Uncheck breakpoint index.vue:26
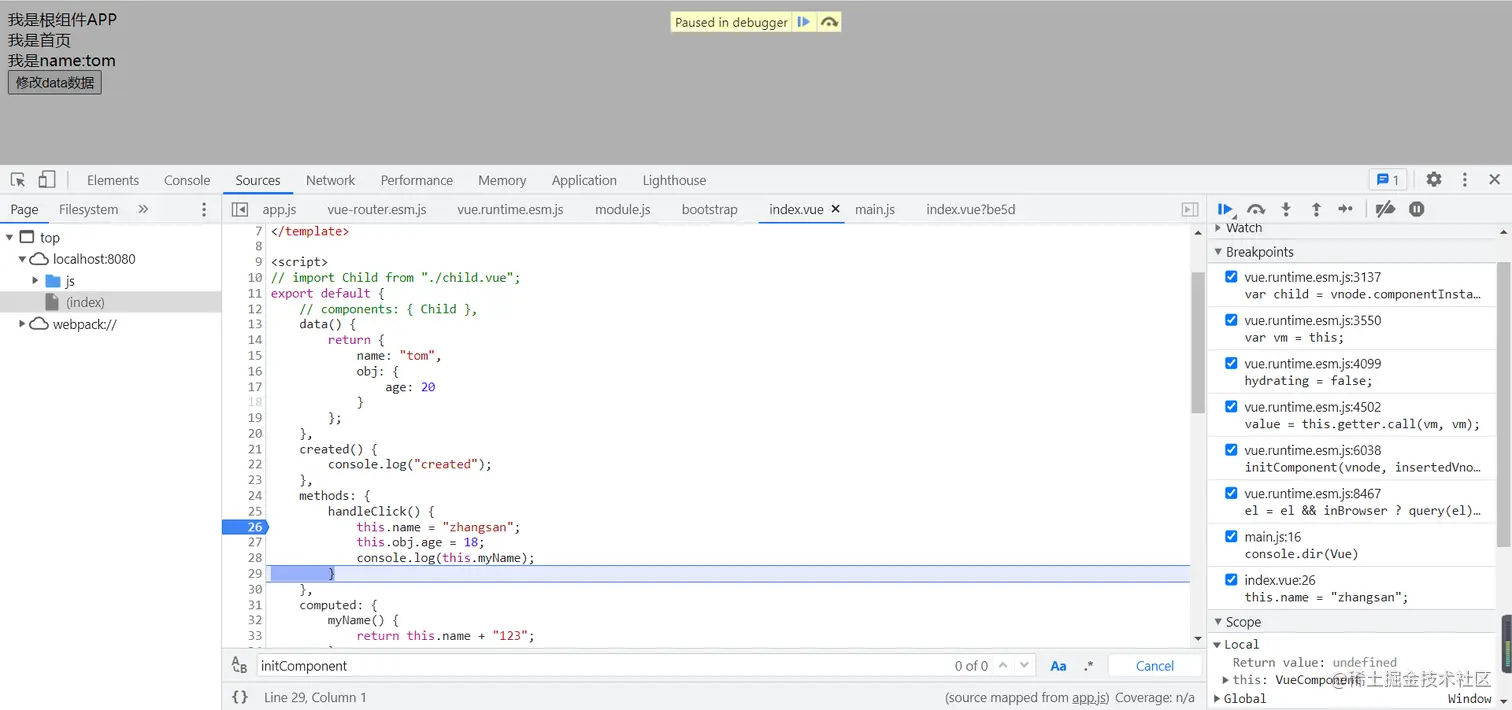This screenshot has width=1512, height=710. pyautogui.click(x=1231, y=579)
